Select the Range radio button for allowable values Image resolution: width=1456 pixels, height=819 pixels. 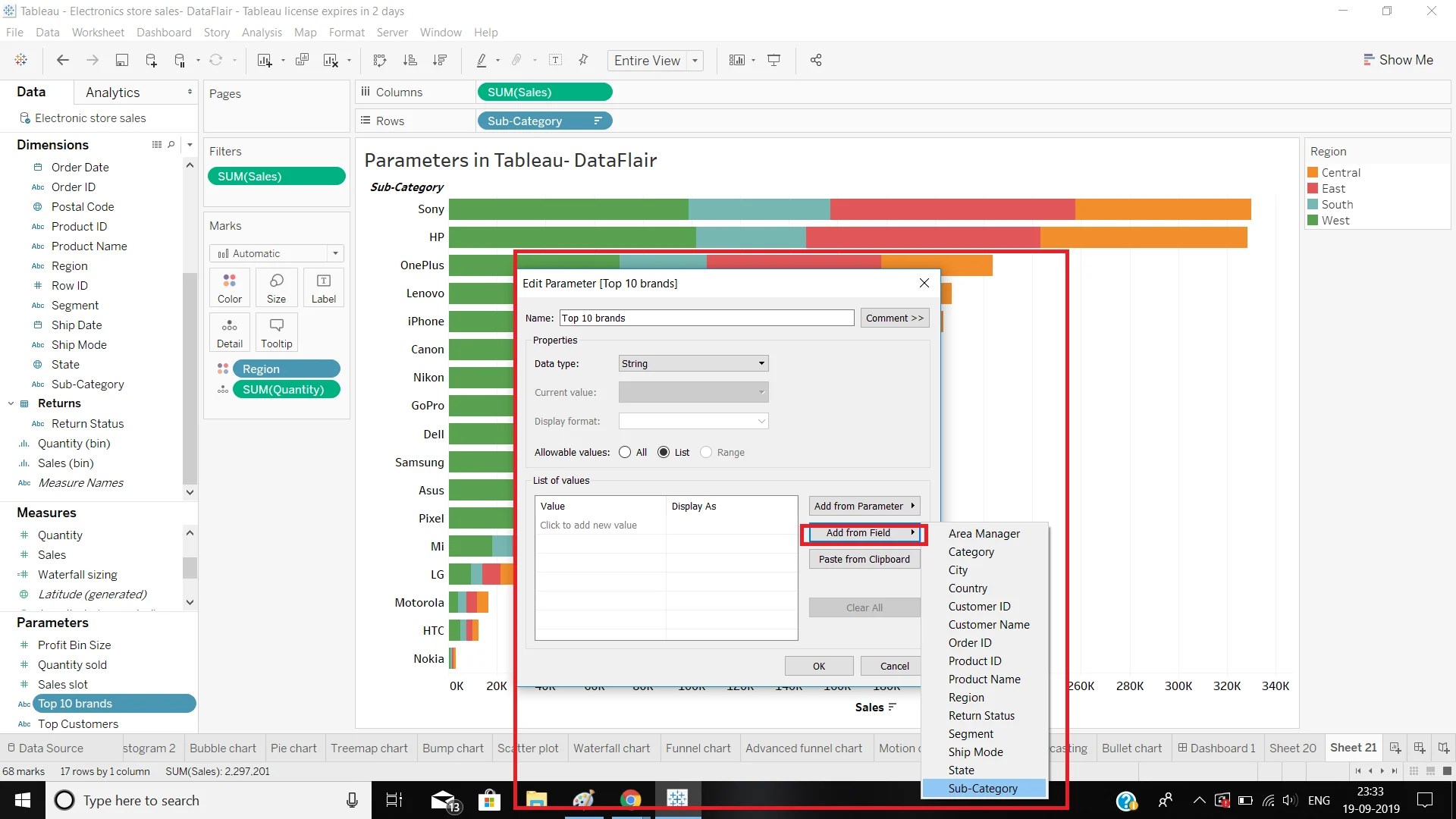pyautogui.click(x=708, y=452)
